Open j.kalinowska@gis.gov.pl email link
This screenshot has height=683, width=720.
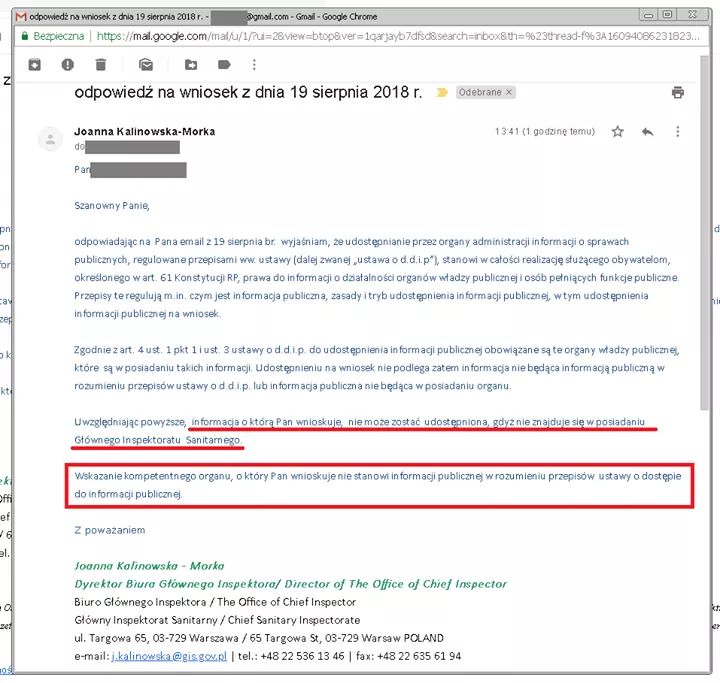pyautogui.click(x=169, y=656)
